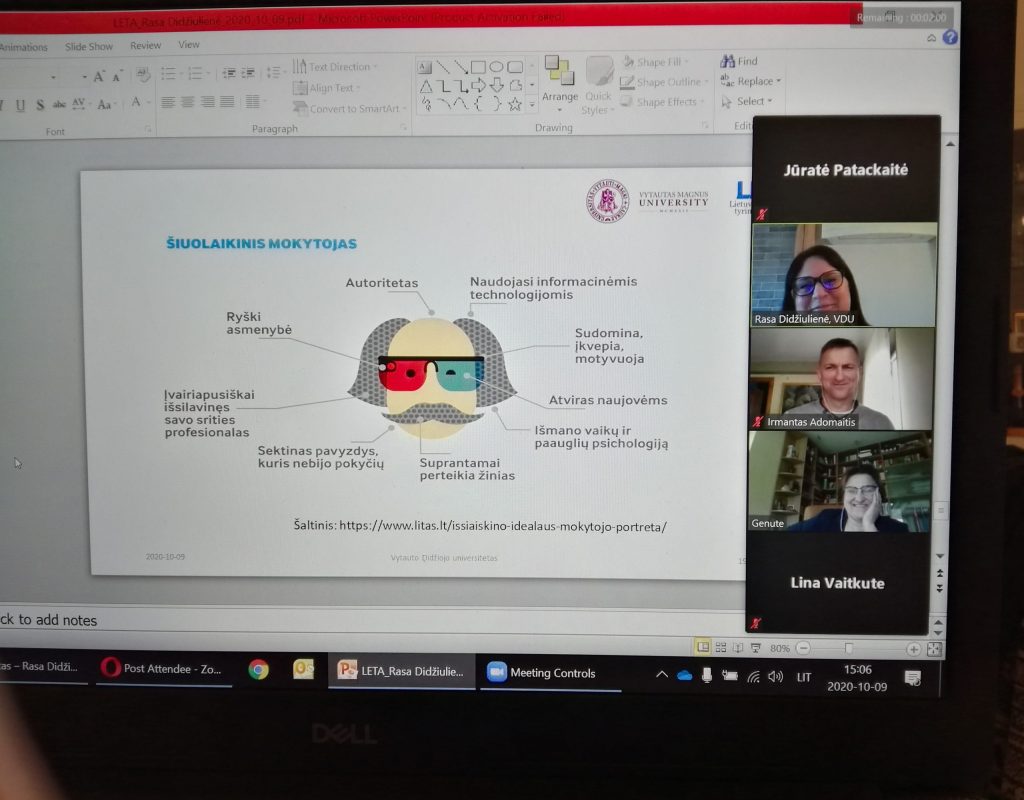Click the Find binoculars icon
Image resolution: width=1024 pixels, height=800 pixels.
point(727,61)
